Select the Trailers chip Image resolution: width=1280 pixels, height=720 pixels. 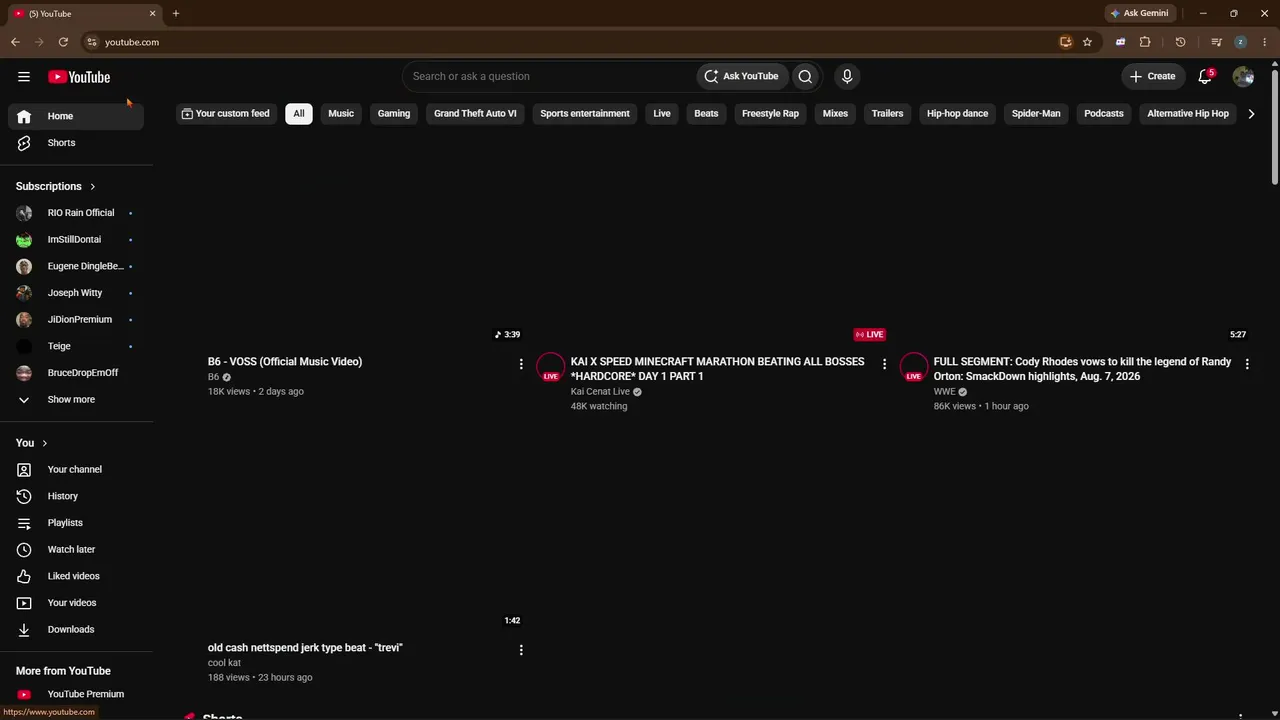[x=887, y=114]
